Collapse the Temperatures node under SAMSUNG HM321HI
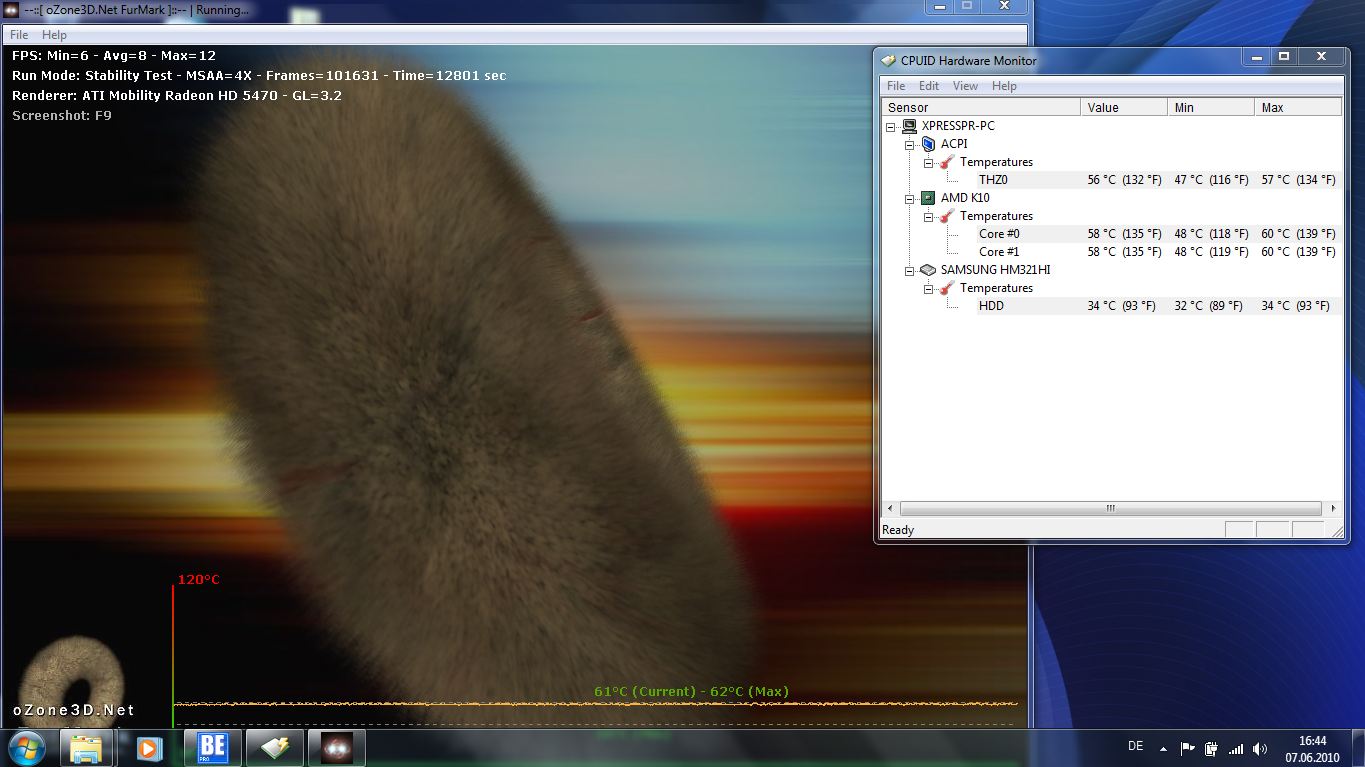1365x767 pixels. pyautogui.click(x=929, y=288)
